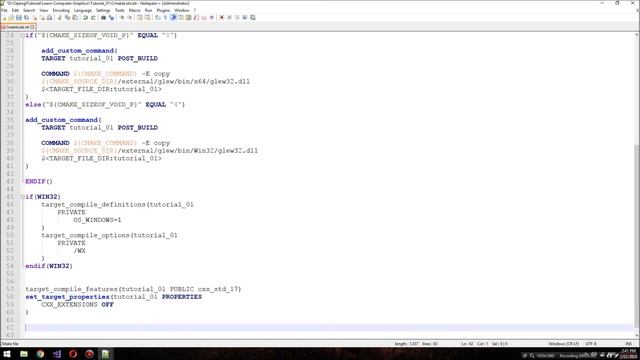The width and height of the screenshot is (640, 360).
Task: Toggle Show All Characters icon
Action: pos(165,18)
